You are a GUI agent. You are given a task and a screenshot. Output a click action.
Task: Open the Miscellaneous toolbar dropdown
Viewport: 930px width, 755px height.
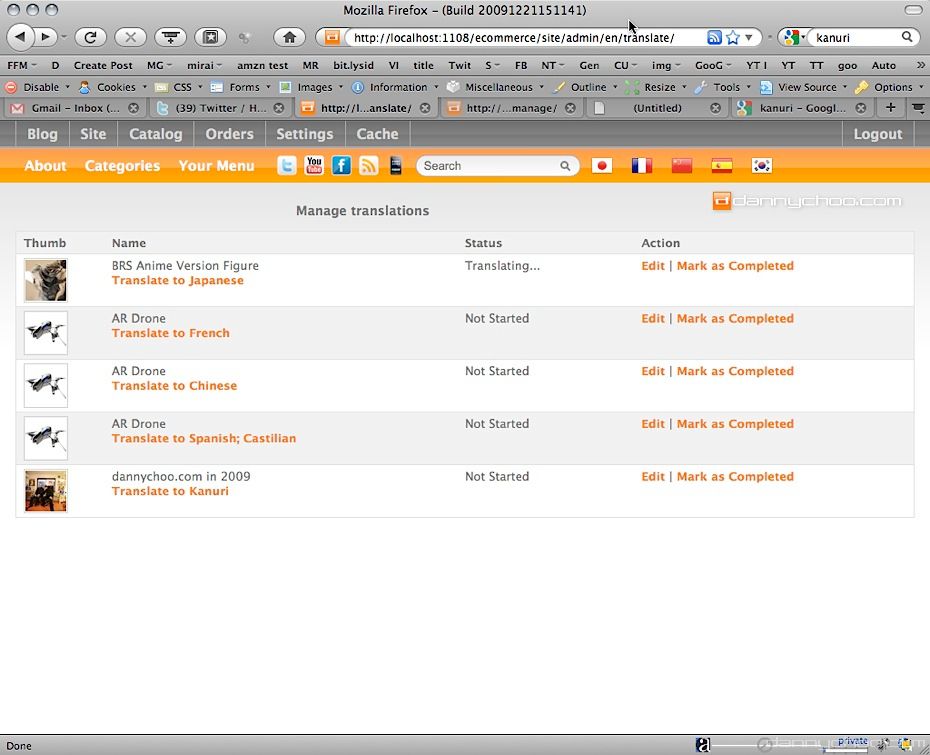498,87
